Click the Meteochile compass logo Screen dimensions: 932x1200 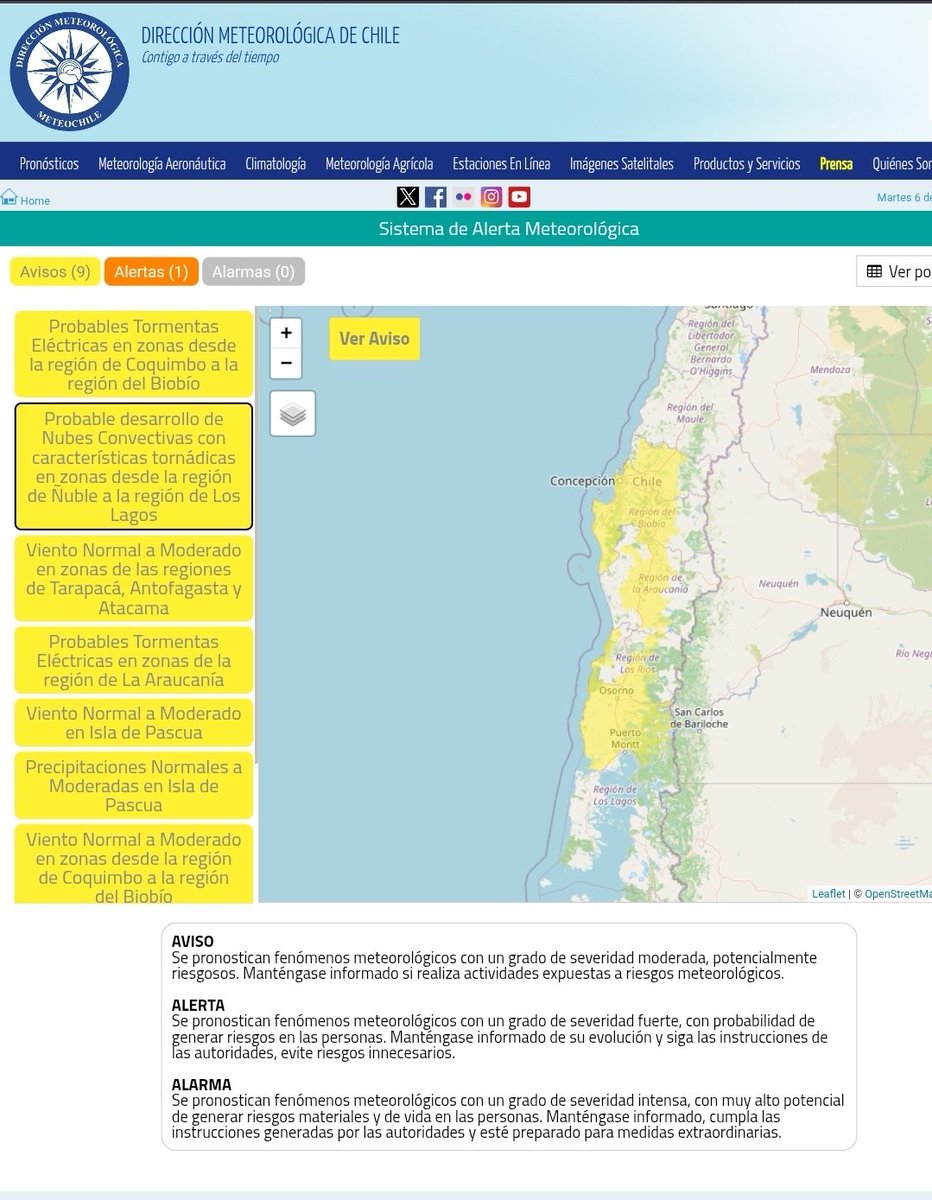pos(70,71)
